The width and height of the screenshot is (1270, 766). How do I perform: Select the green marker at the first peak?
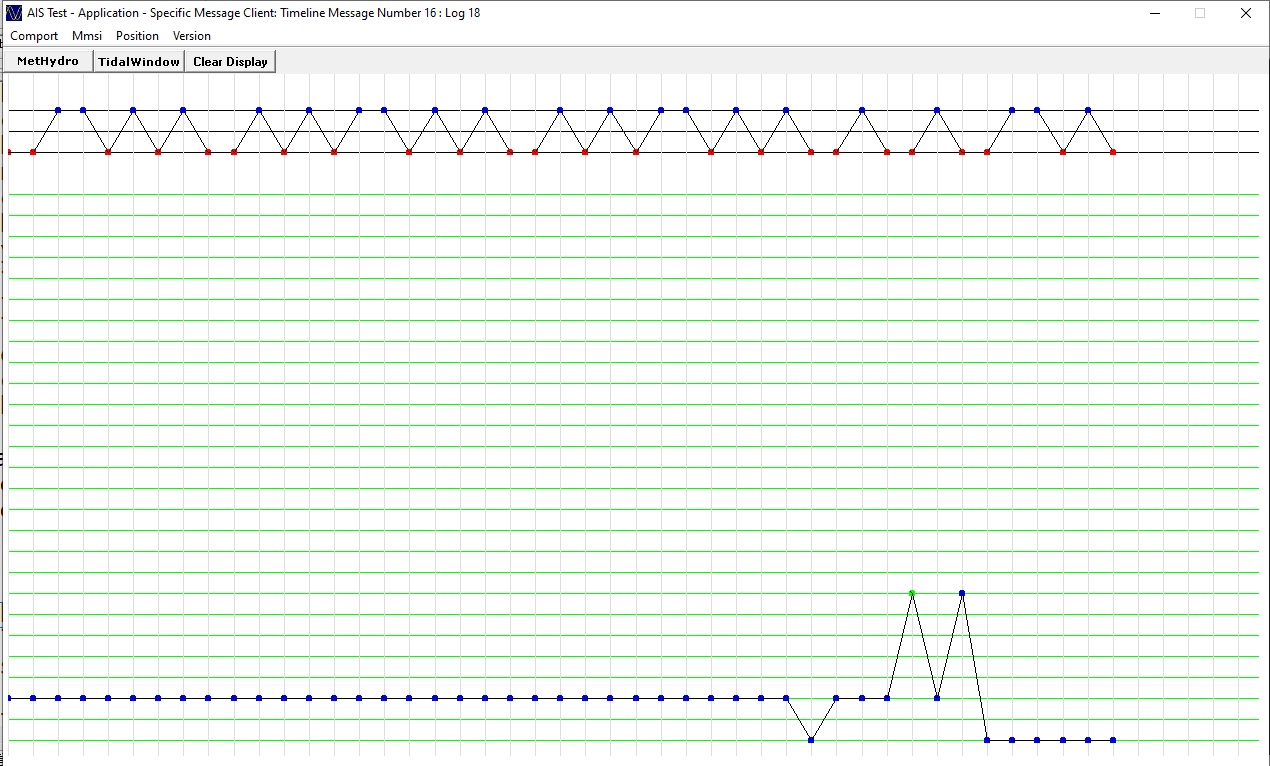pos(912,593)
